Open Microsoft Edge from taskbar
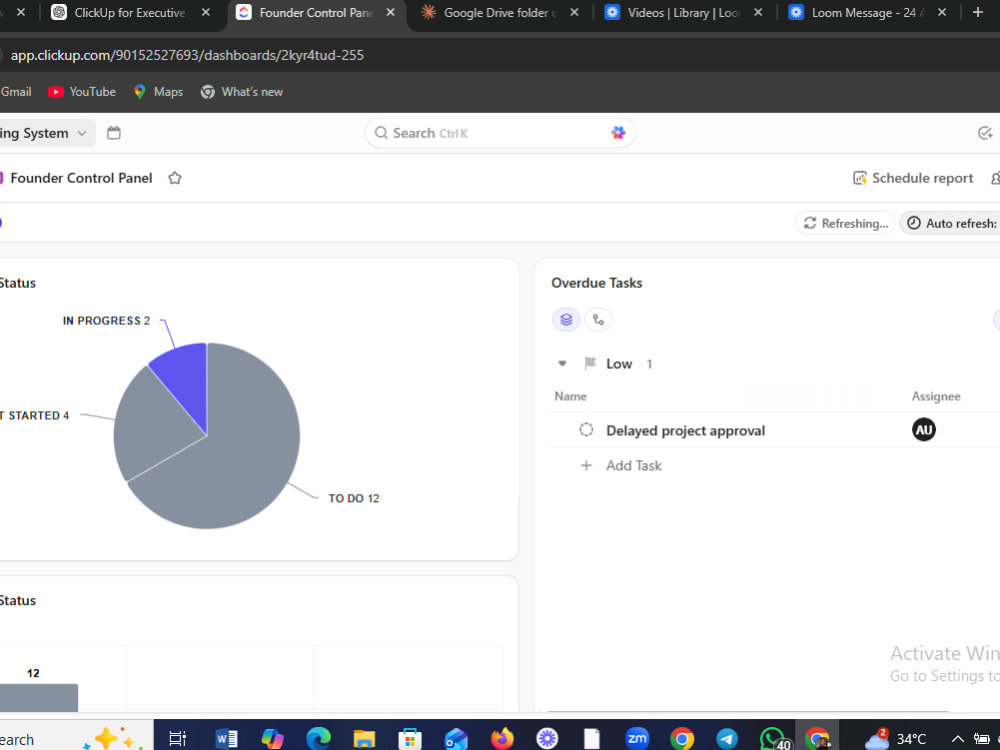This screenshot has width=1000, height=750. (318, 739)
